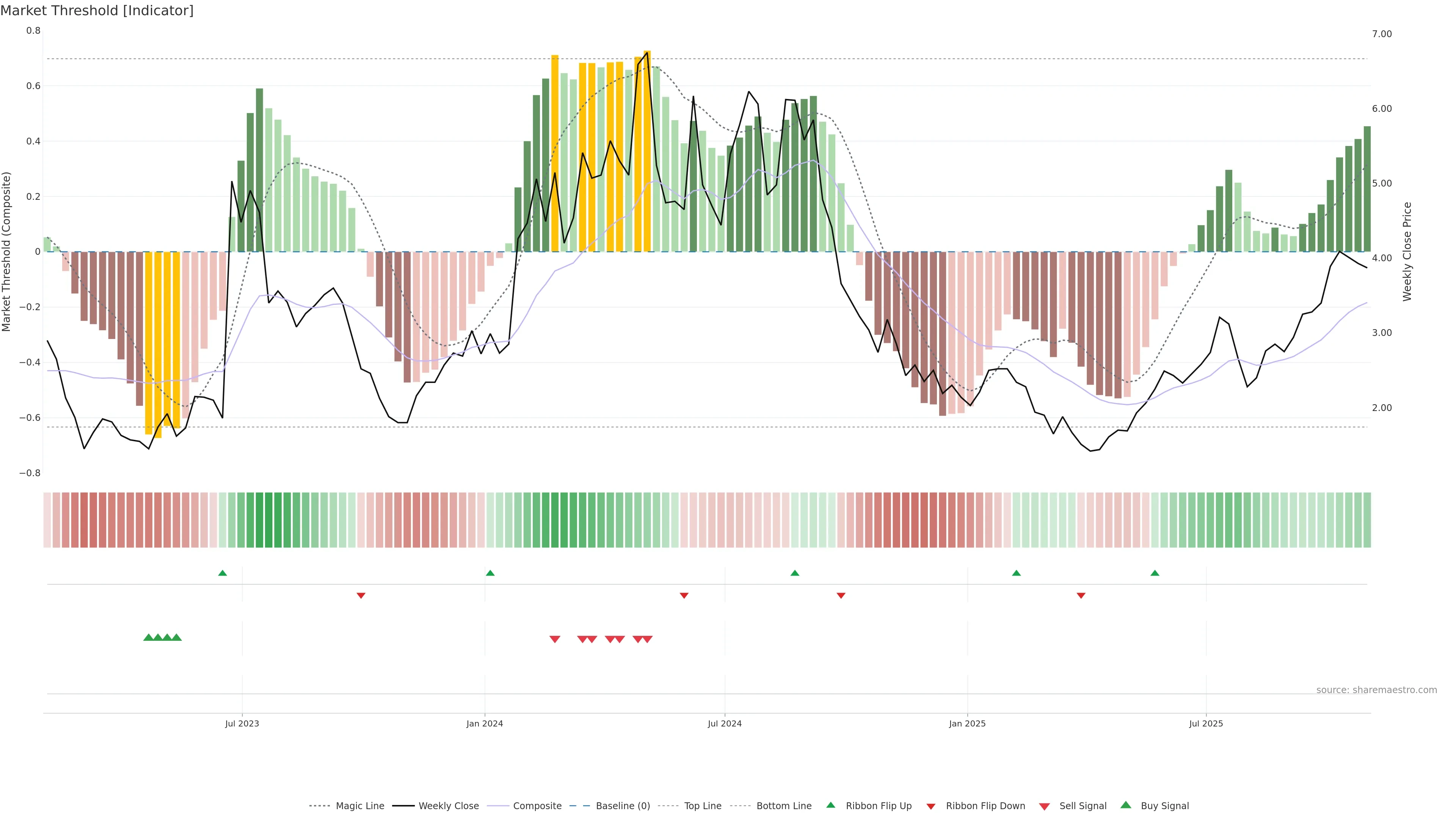Click the Jan 2025 x-axis label
Screen dimensions: 1456x819
pyautogui.click(x=967, y=723)
